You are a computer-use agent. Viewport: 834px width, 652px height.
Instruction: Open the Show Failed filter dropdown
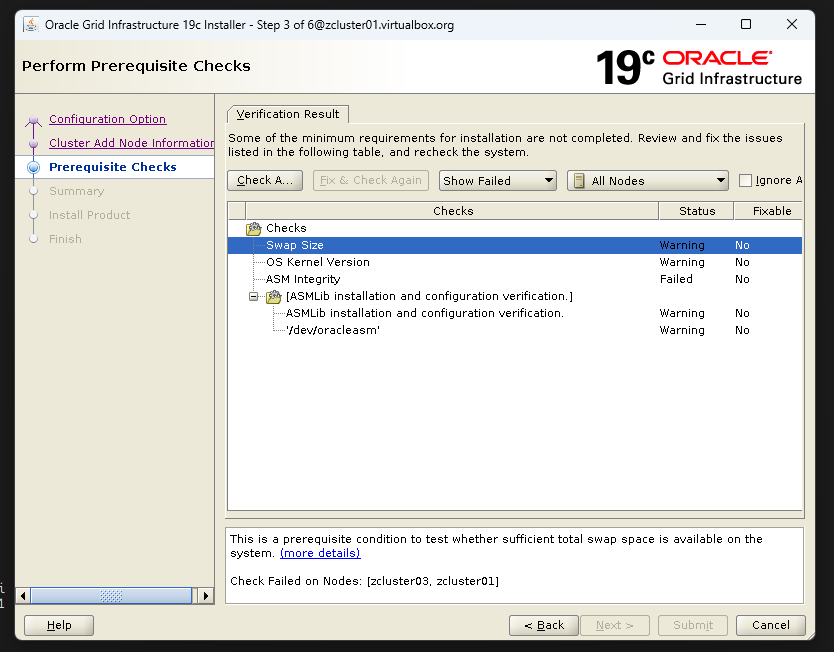pos(497,181)
